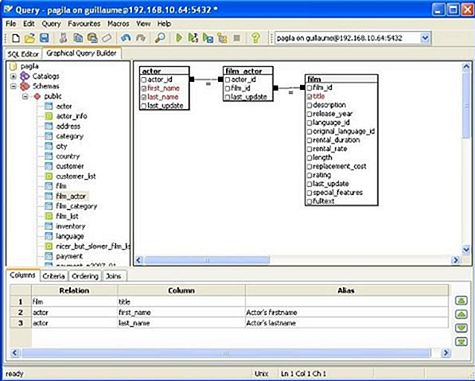Screen dimensions: 475x381
Task: Expand the Catalogs tree node
Action: 13,76
